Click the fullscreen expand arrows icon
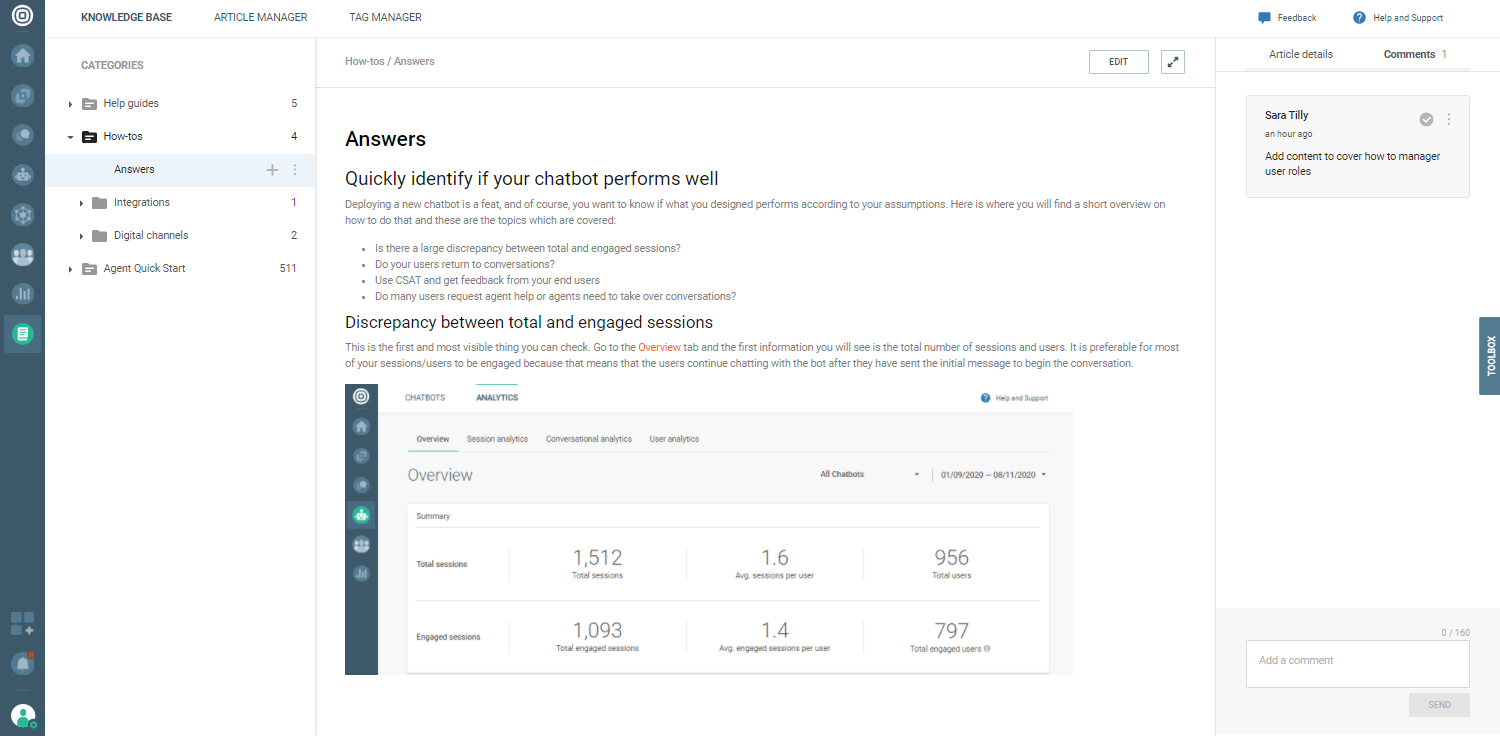The image size is (1500, 736). click(x=1173, y=62)
